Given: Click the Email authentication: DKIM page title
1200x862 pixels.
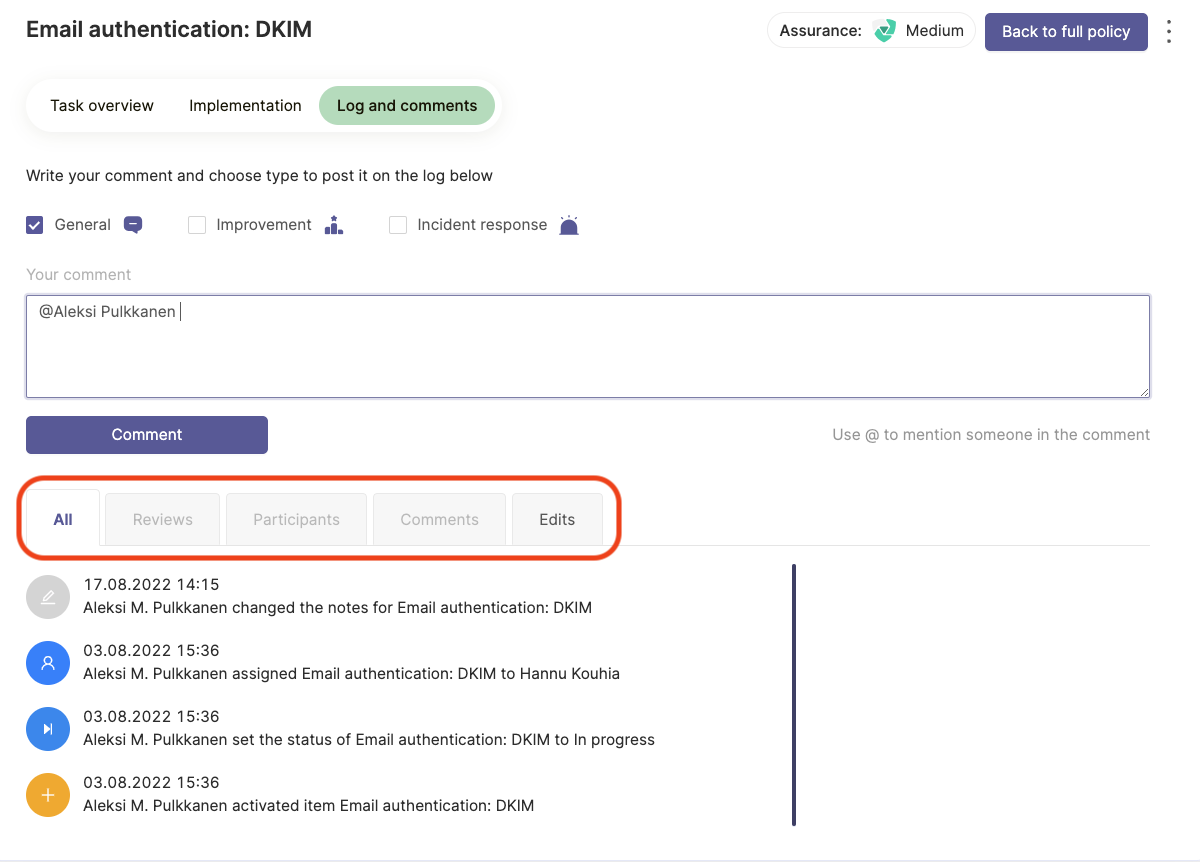Looking at the screenshot, I should coord(169,30).
